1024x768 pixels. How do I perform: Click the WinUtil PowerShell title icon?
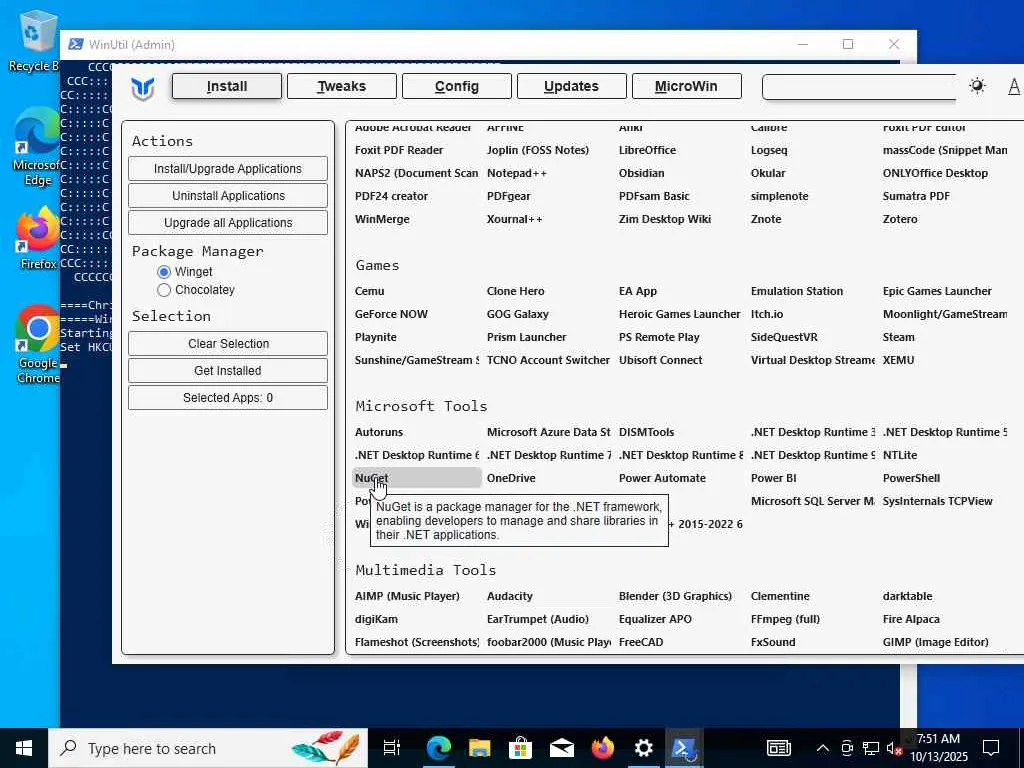tap(76, 44)
